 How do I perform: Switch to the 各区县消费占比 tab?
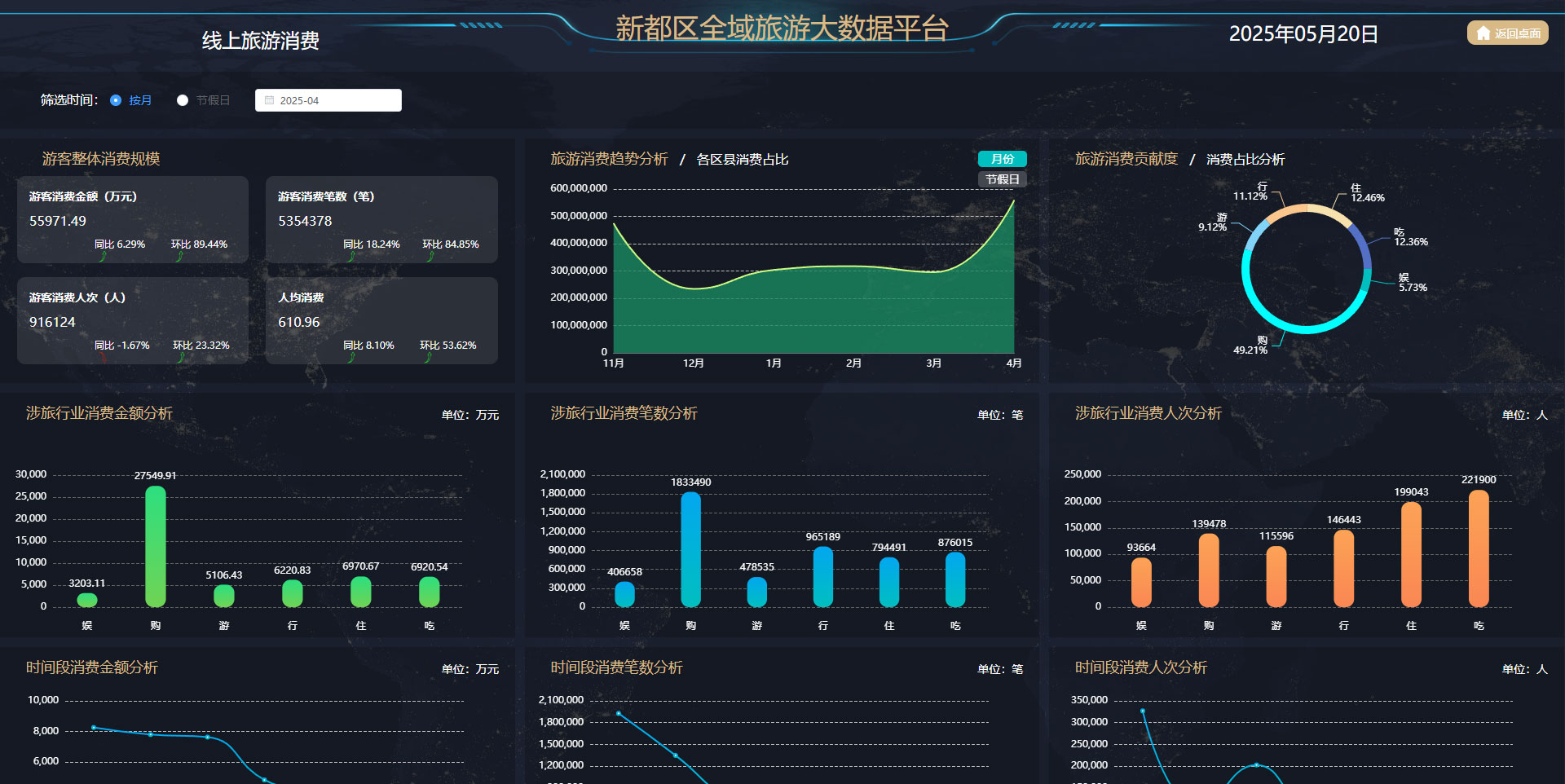[742, 160]
